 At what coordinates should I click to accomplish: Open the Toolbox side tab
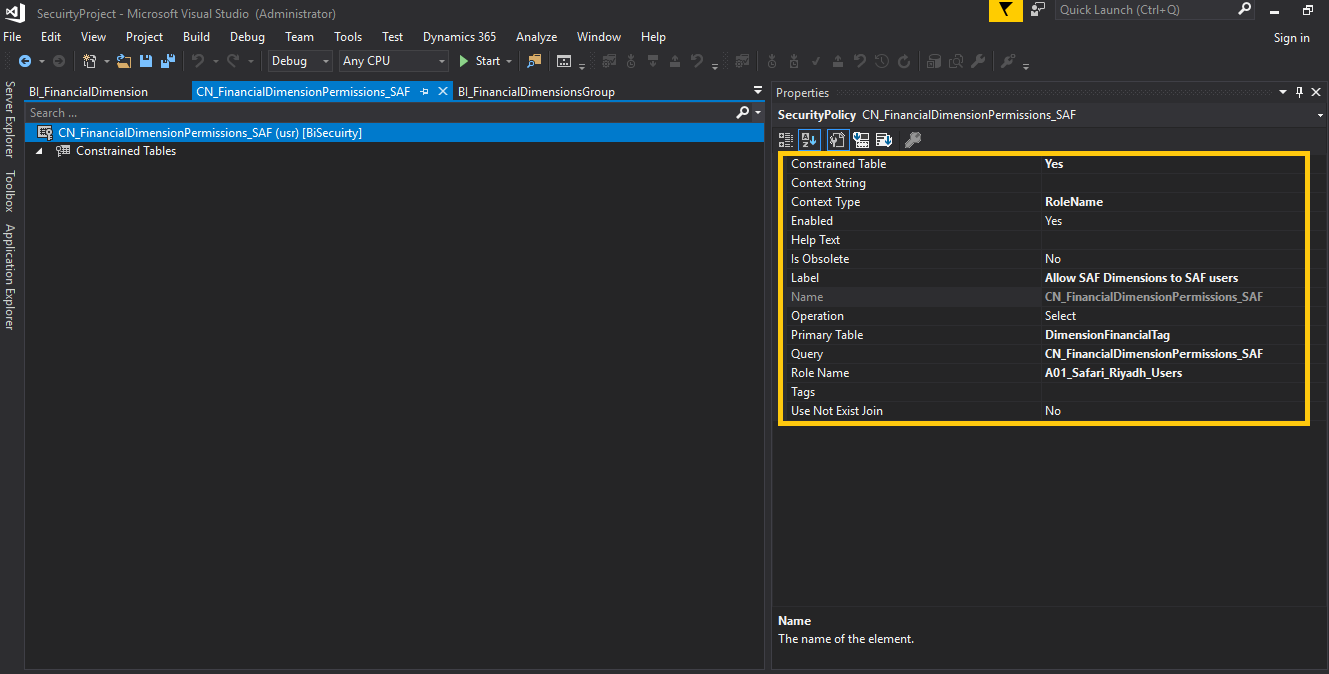(9, 191)
